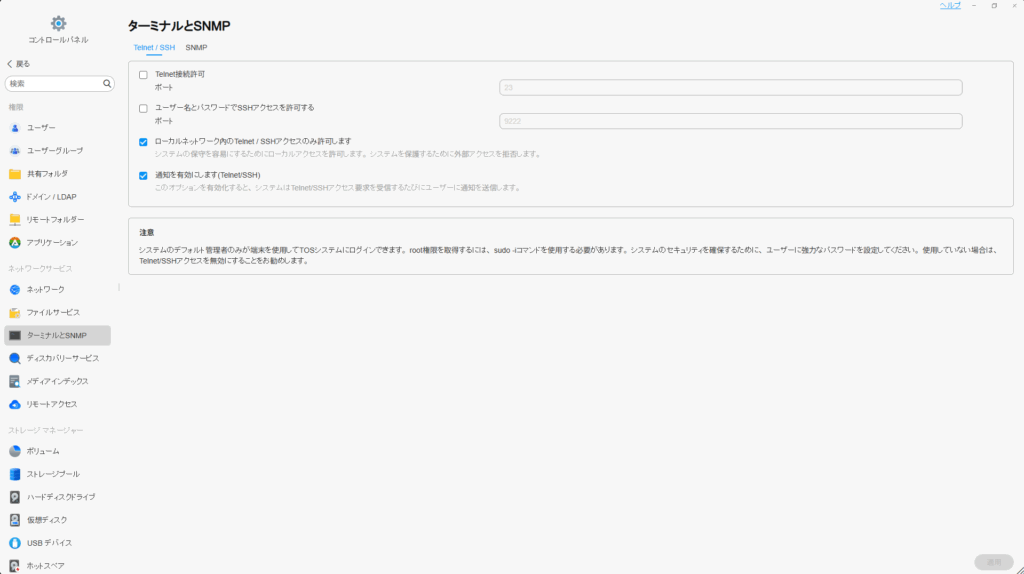Click the search magnifier icon
This screenshot has height=574, width=1024.
(107, 84)
